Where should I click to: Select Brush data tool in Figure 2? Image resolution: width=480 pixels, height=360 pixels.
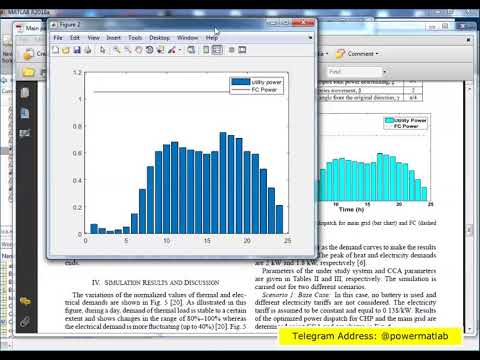(172, 50)
